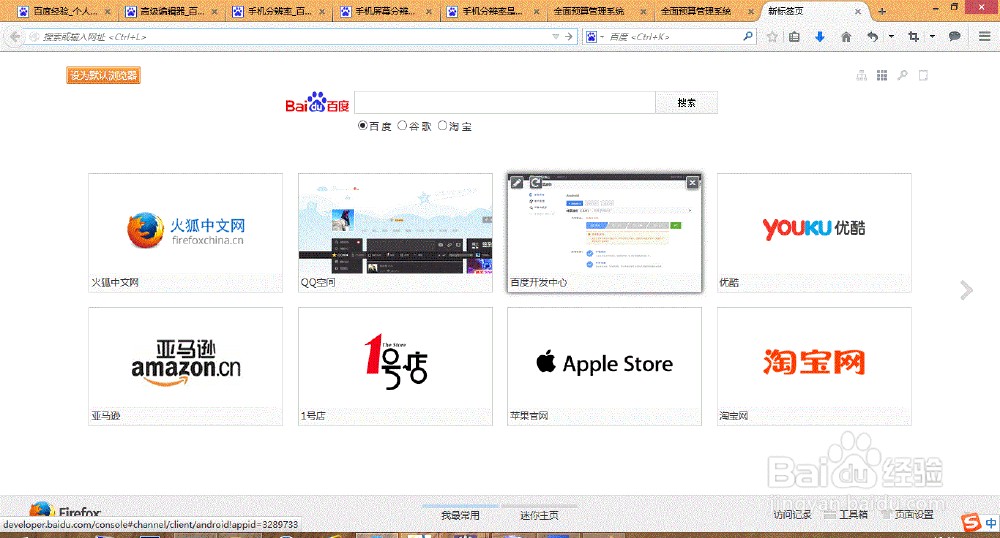Viewport: 1000px width, 538px height.
Task: Open the address bar history dropdown
Action: 555,37
